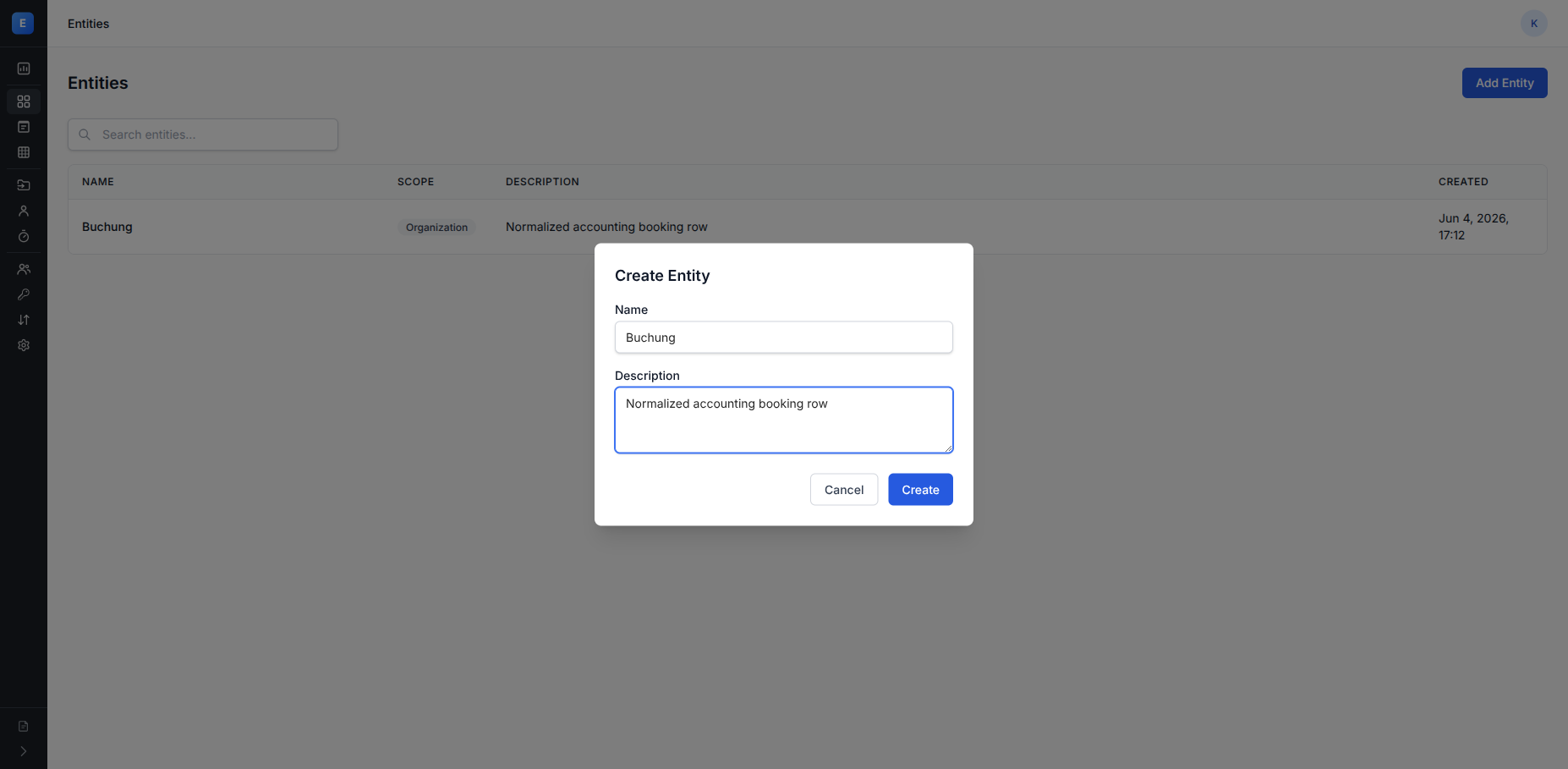Expand the sidebar with the chevron arrow

[x=24, y=751]
